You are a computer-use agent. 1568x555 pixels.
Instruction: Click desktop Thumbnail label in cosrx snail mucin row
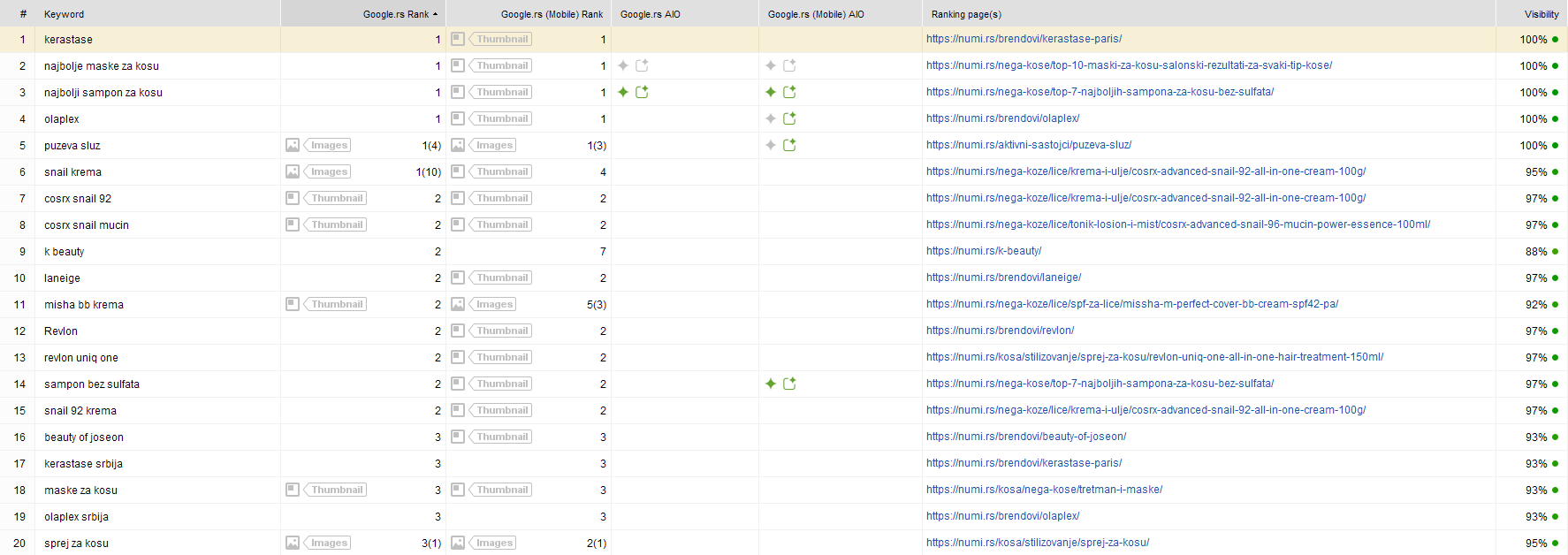click(337, 224)
